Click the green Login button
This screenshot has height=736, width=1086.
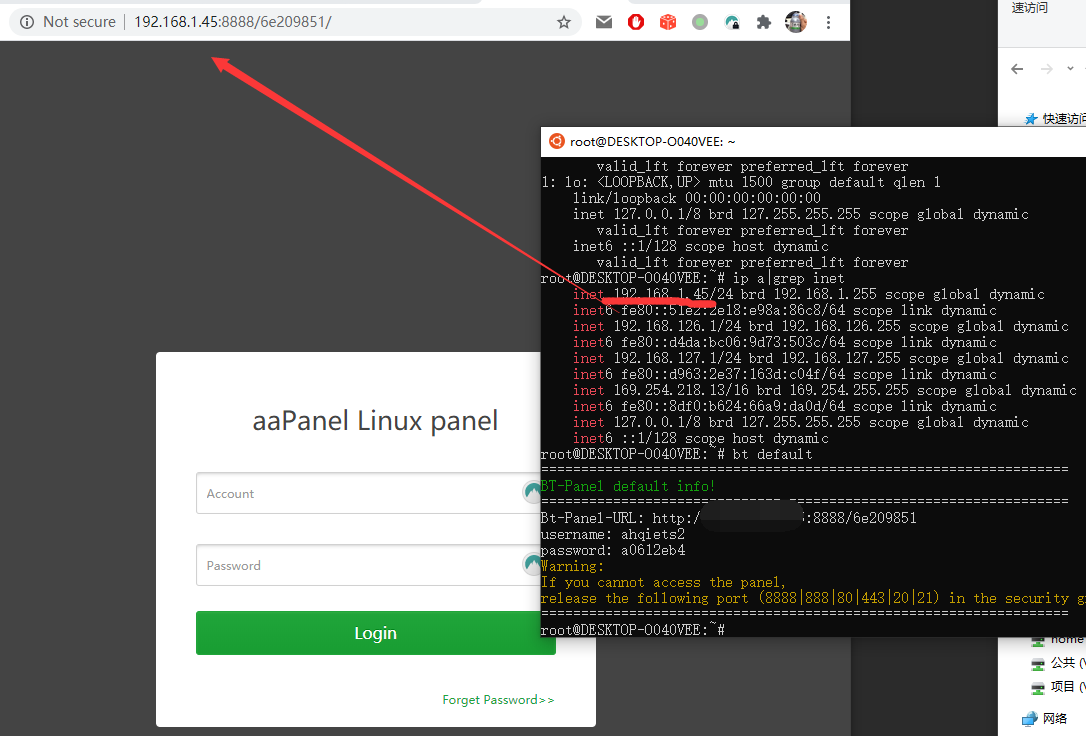coord(375,633)
